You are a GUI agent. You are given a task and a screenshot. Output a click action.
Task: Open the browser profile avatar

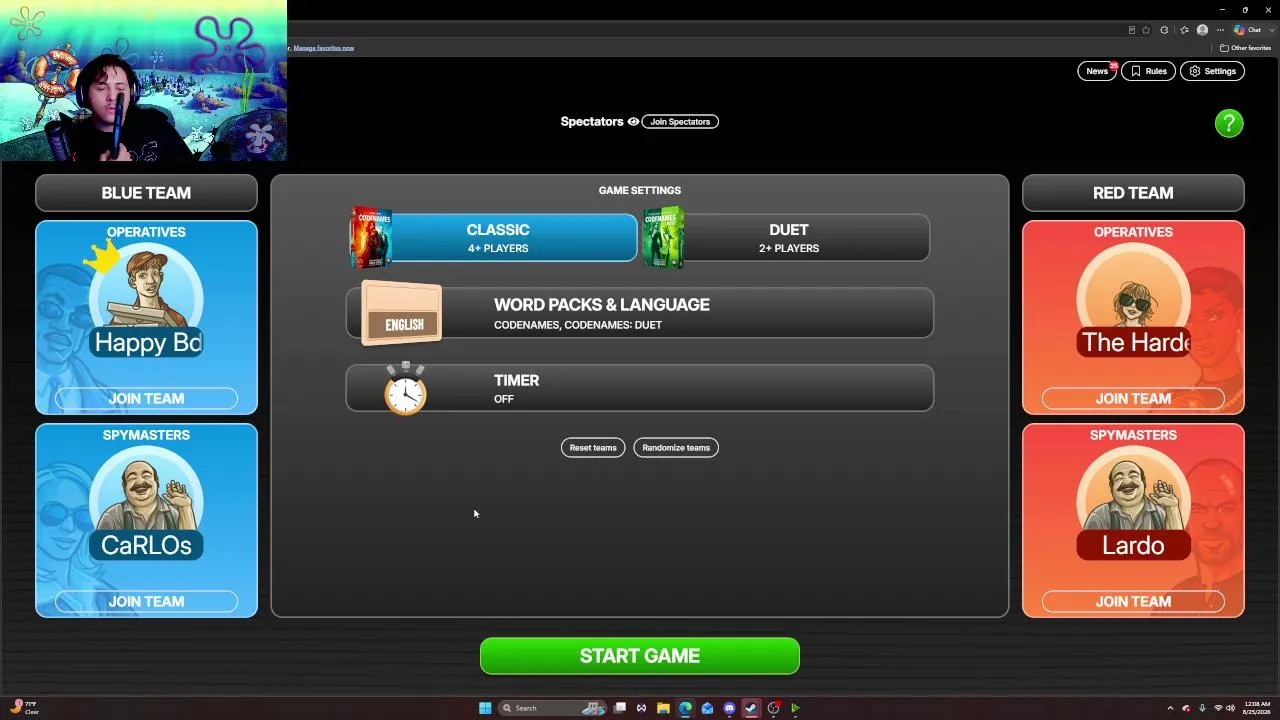1202,30
